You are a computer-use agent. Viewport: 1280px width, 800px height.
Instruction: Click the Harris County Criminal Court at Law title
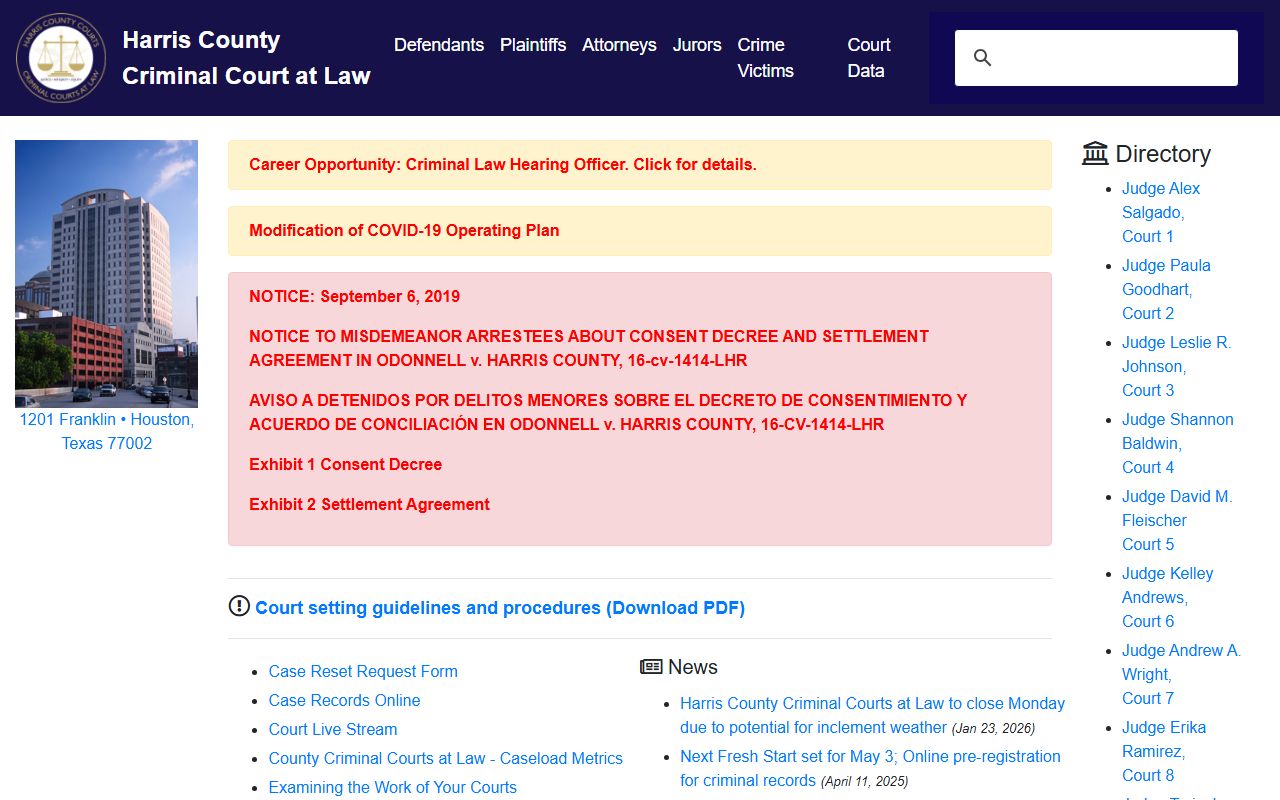pyautogui.click(x=246, y=58)
